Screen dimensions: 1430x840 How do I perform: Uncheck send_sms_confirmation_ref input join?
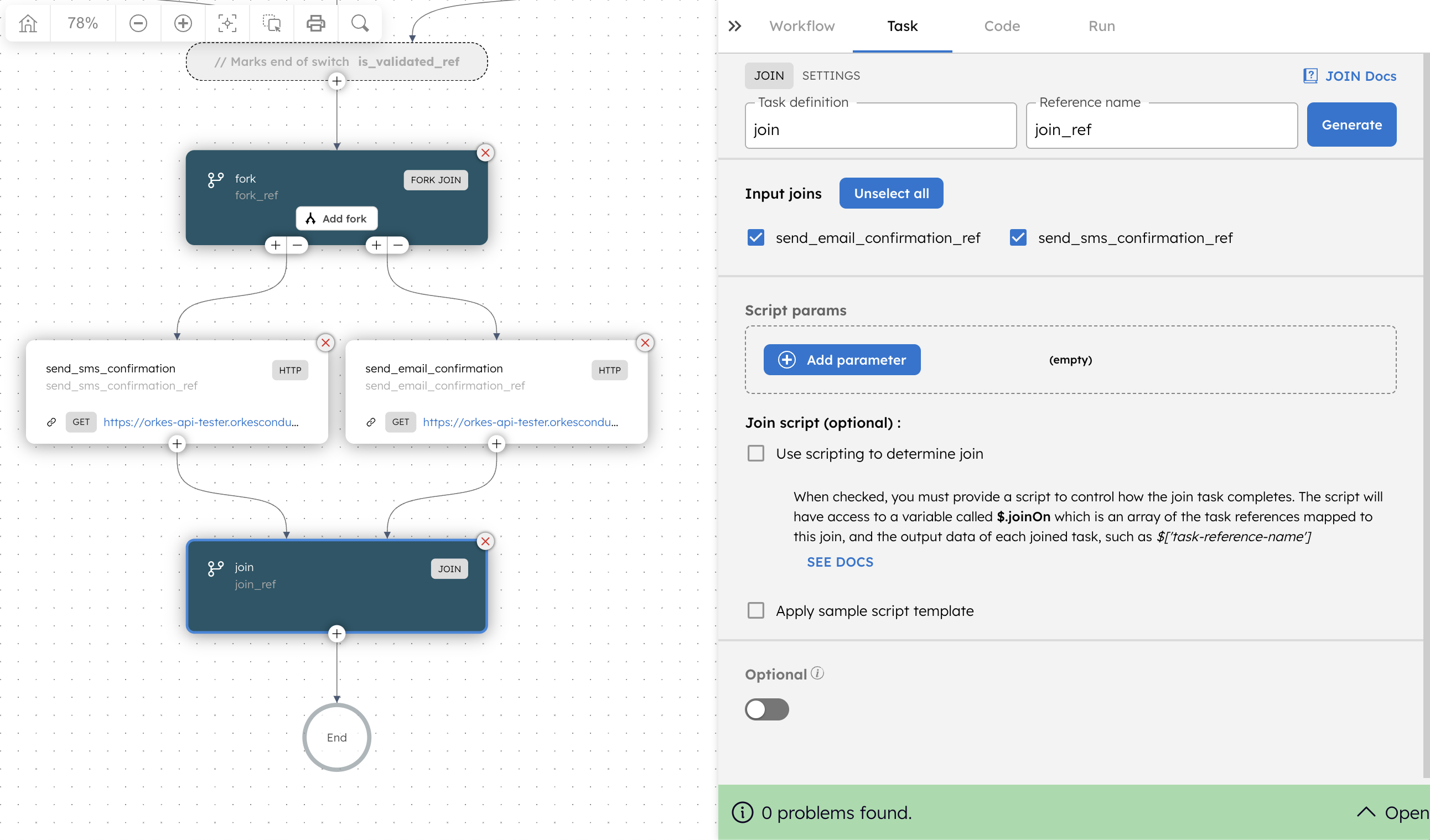(1018, 237)
